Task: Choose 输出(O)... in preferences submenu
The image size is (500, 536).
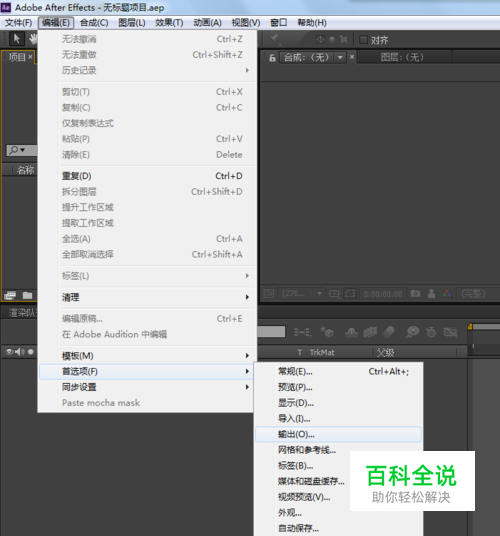Action: [x=338, y=434]
